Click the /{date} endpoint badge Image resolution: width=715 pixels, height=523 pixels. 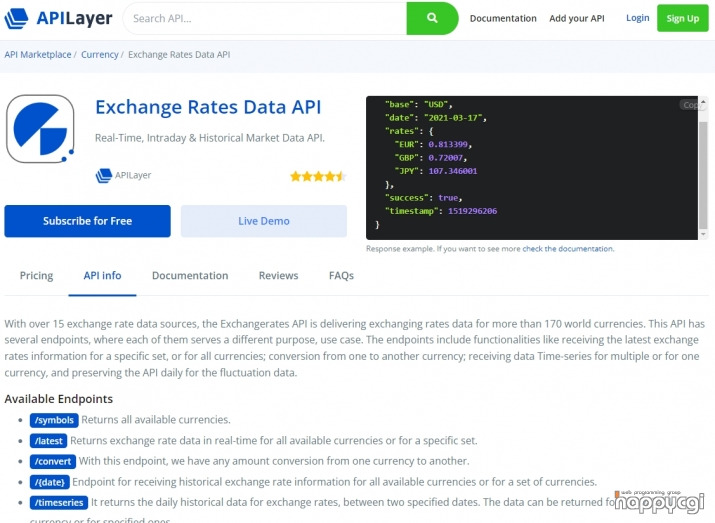pyautogui.click(x=50, y=482)
